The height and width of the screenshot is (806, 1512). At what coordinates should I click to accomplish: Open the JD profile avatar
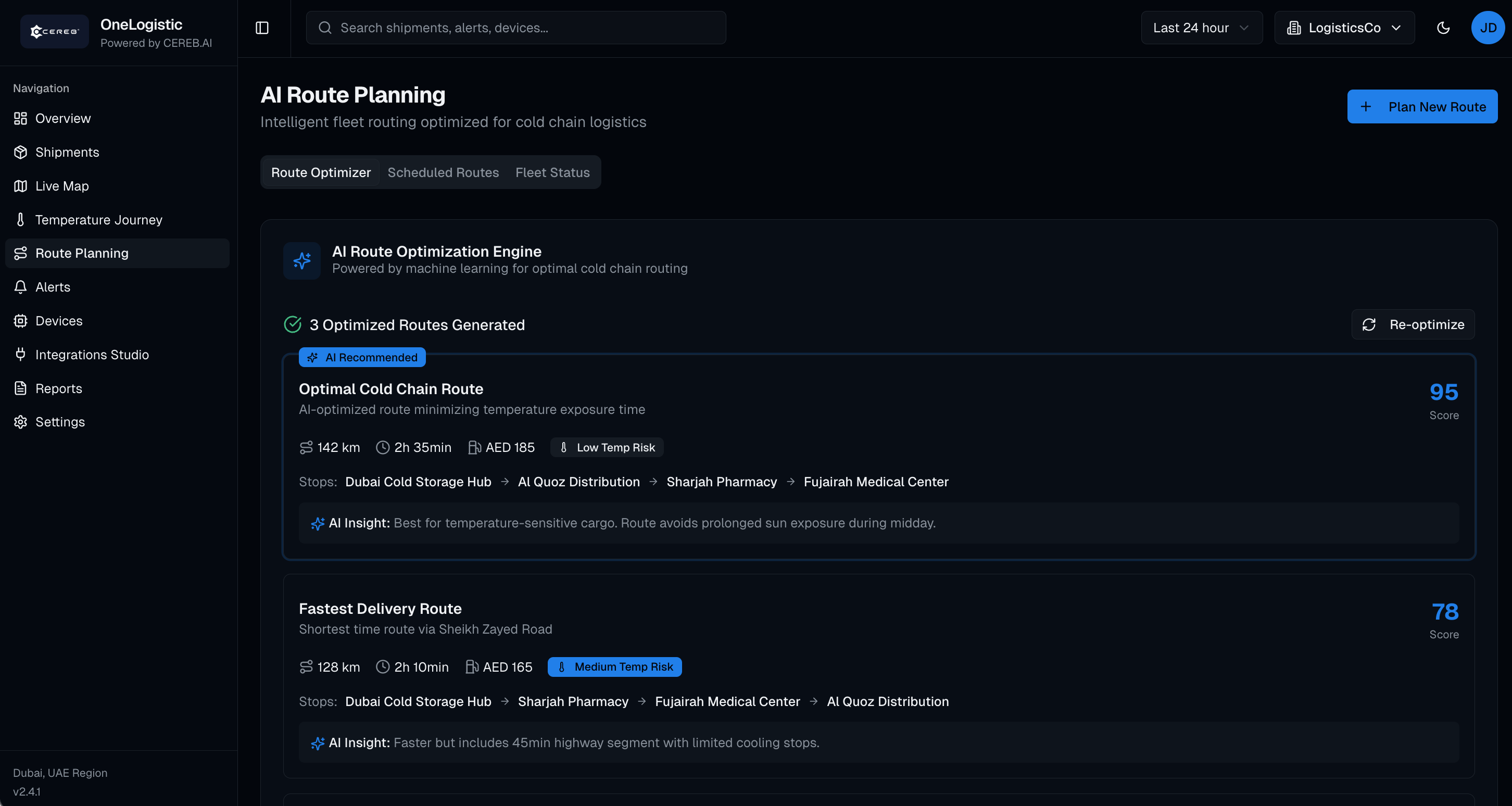[x=1488, y=28]
